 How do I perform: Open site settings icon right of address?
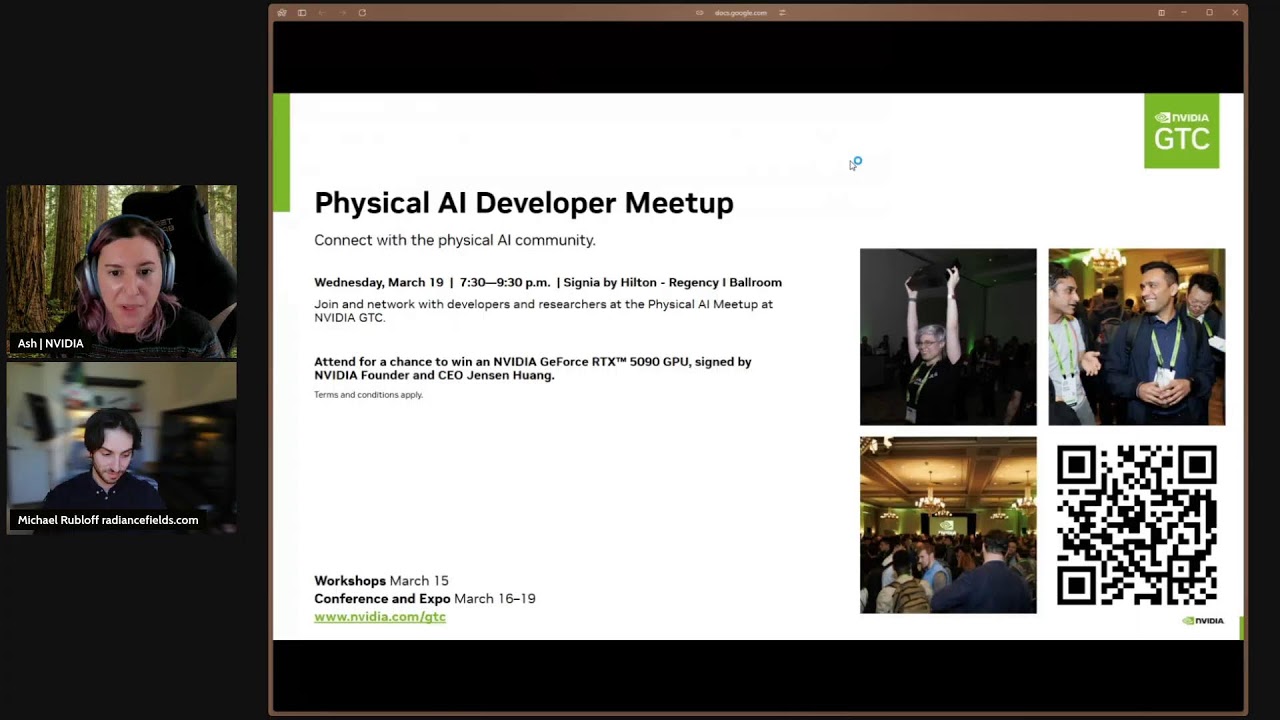point(782,13)
